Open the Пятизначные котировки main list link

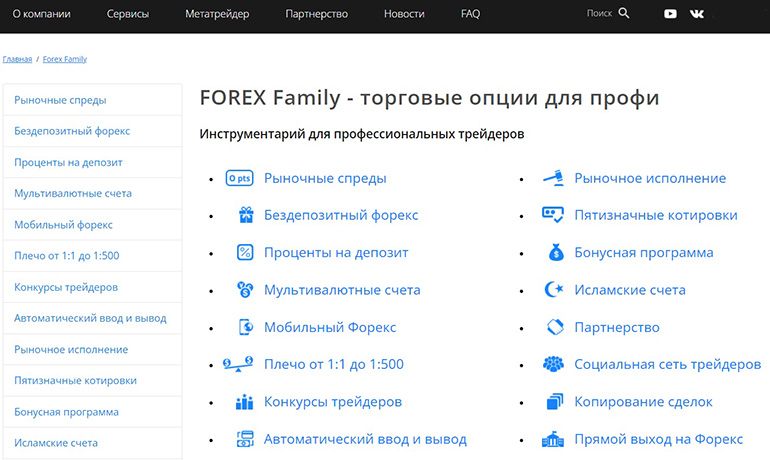pyautogui.click(x=656, y=215)
